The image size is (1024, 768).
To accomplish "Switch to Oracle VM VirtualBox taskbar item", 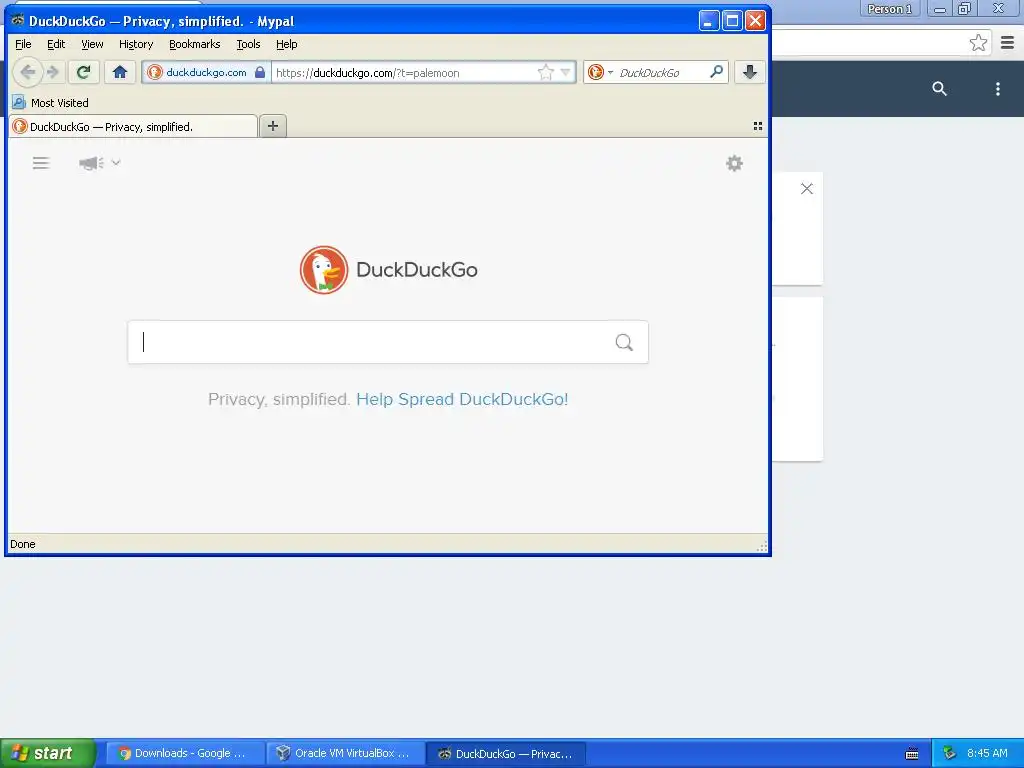I will (x=345, y=753).
